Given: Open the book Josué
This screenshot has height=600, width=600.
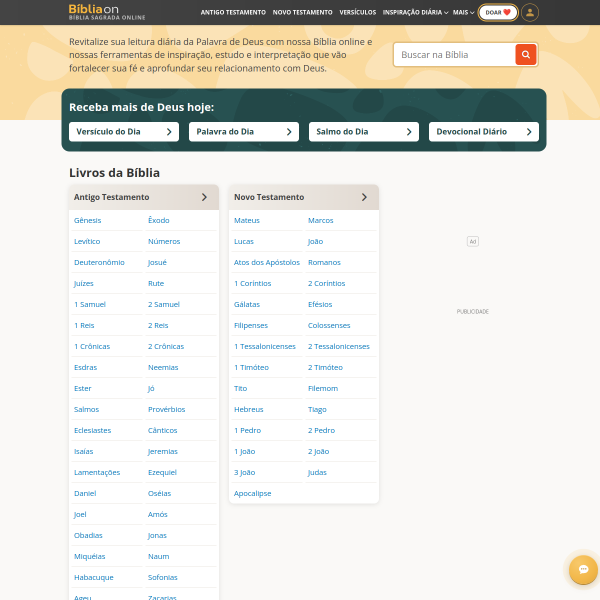Looking at the screenshot, I should (157, 262).
